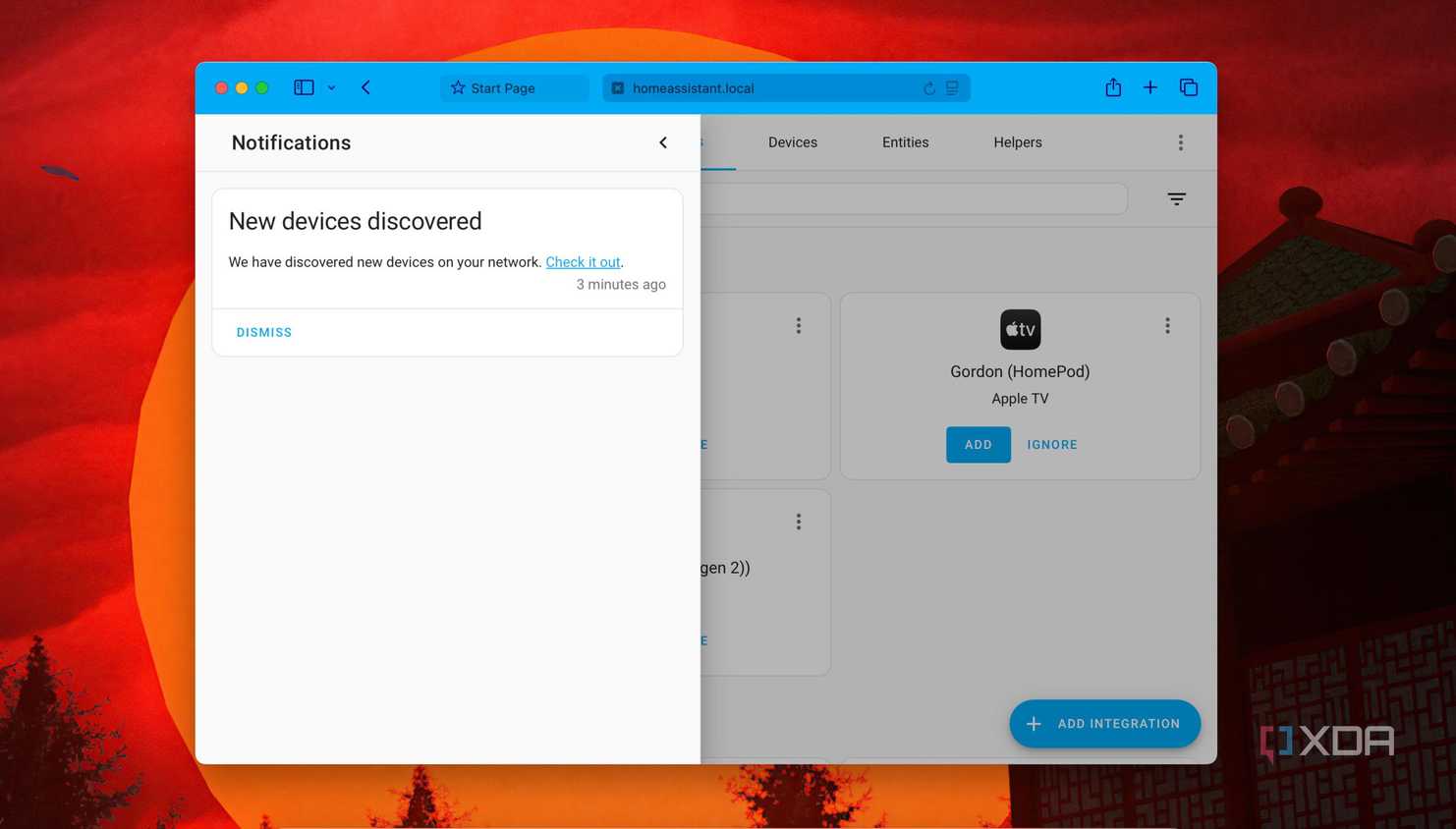Screen dimensions: 1456x829
Task: Open the filter icon beside search bar
Action: (x=1176, y=198)
